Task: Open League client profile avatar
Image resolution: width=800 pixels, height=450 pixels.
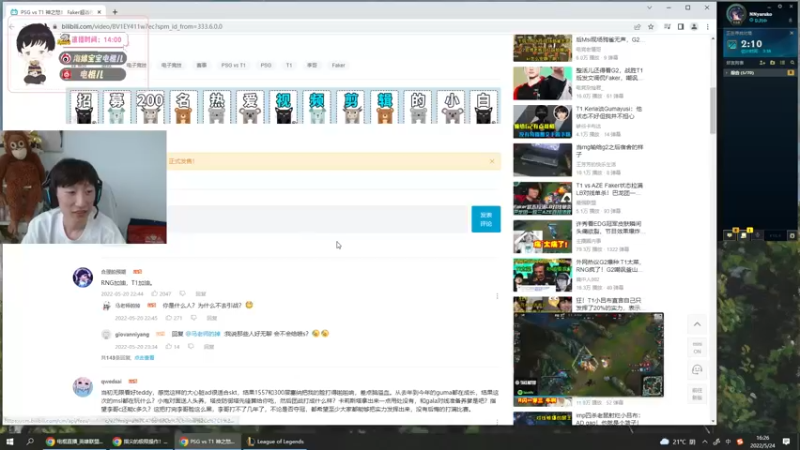Action: click(736, 15)
